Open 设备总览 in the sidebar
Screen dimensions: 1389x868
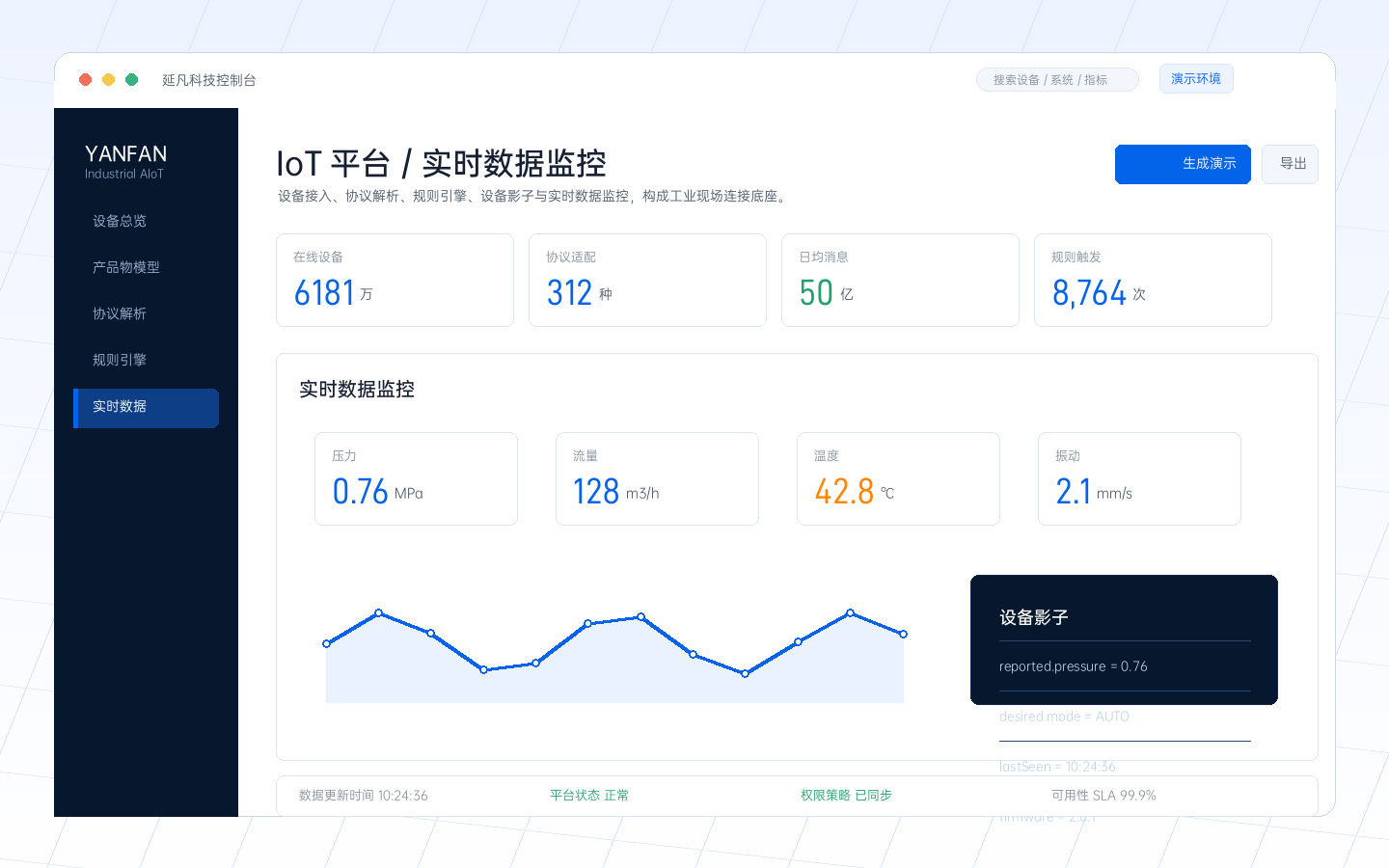coord(146,221)
